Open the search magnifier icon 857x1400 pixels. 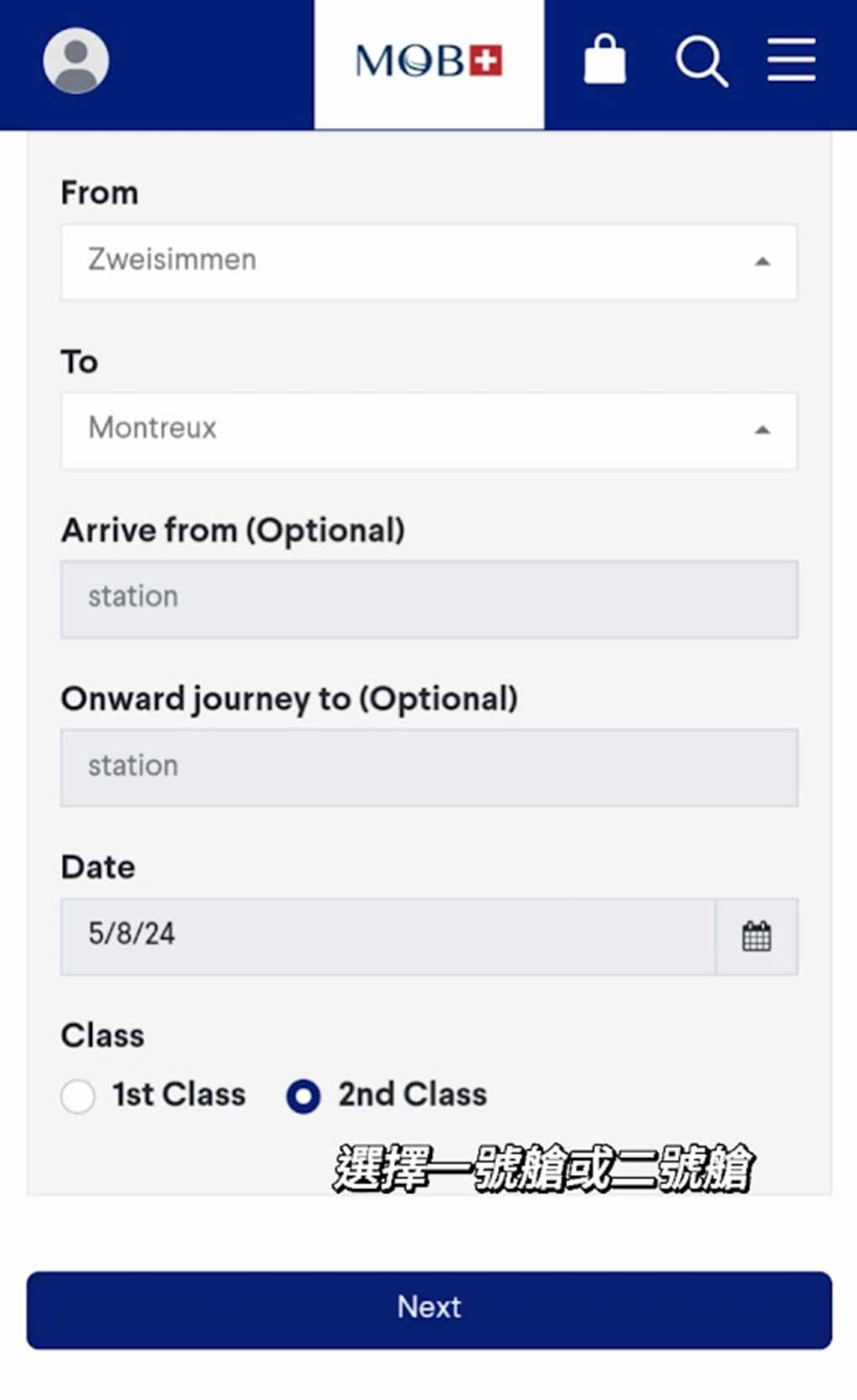(701, 61)
